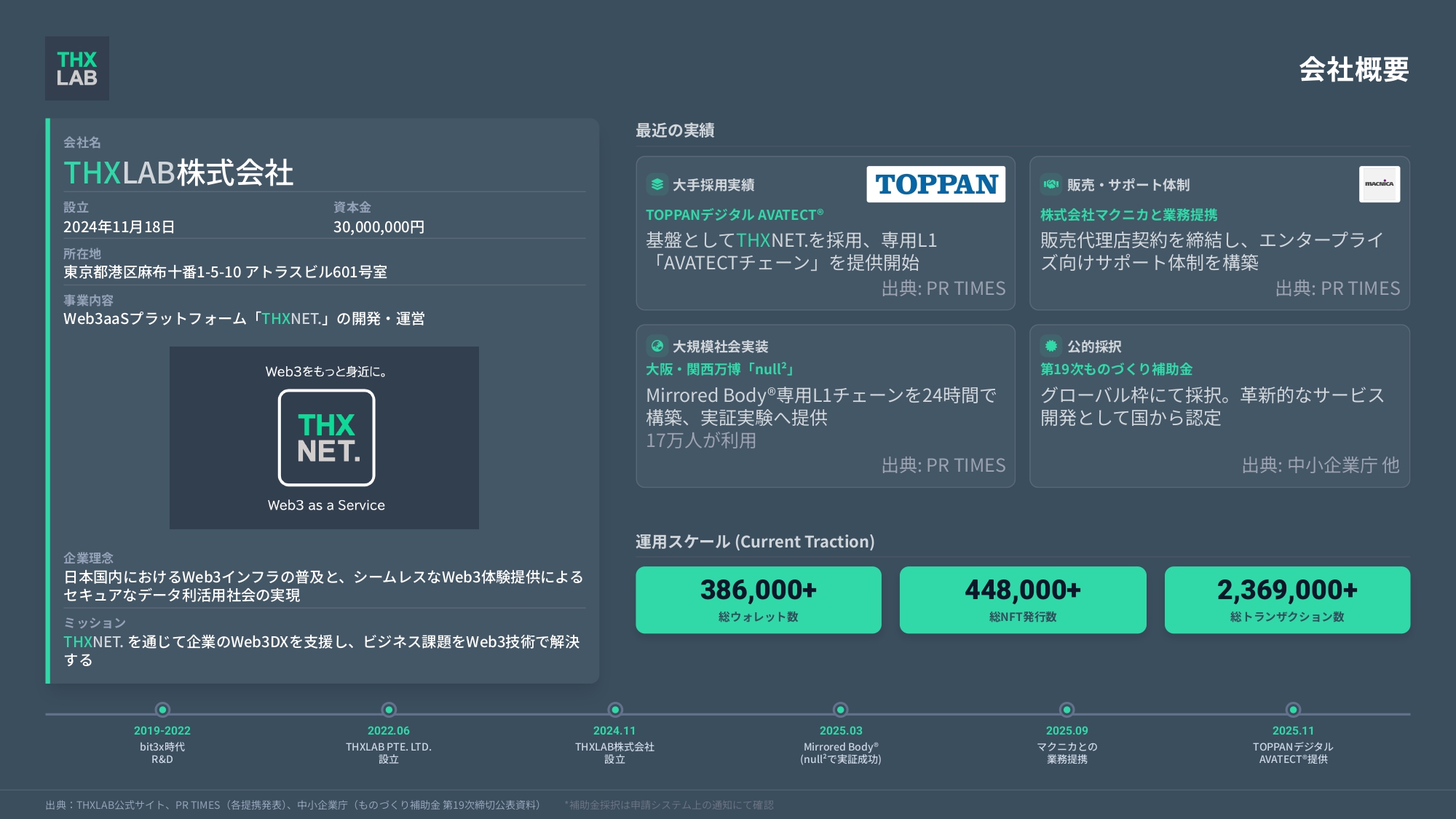Click the badge icon beside 公的採択
The image size is (1456, 819).
coord(1051,346)
